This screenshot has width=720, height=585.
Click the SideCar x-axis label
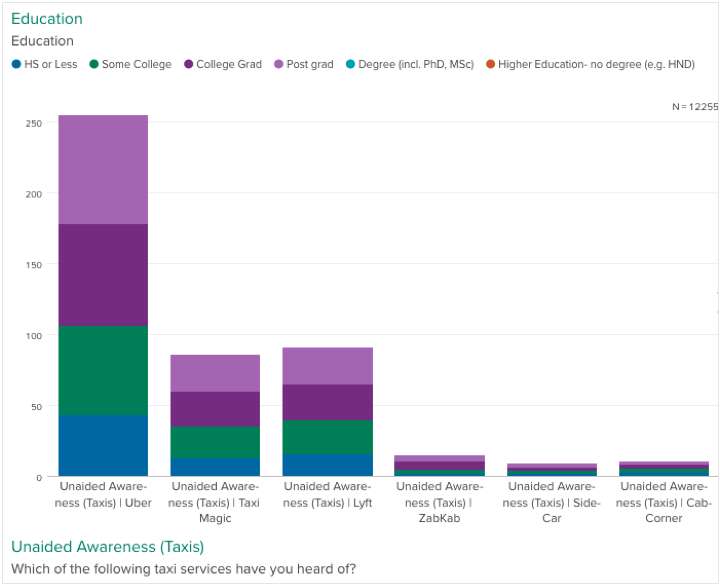(551, 502)
